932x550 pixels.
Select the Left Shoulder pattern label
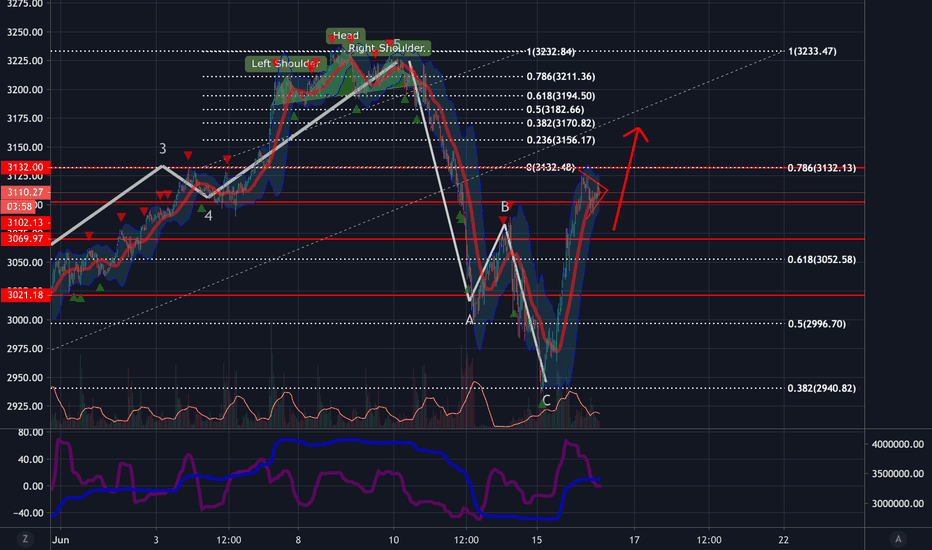(285, 64)
